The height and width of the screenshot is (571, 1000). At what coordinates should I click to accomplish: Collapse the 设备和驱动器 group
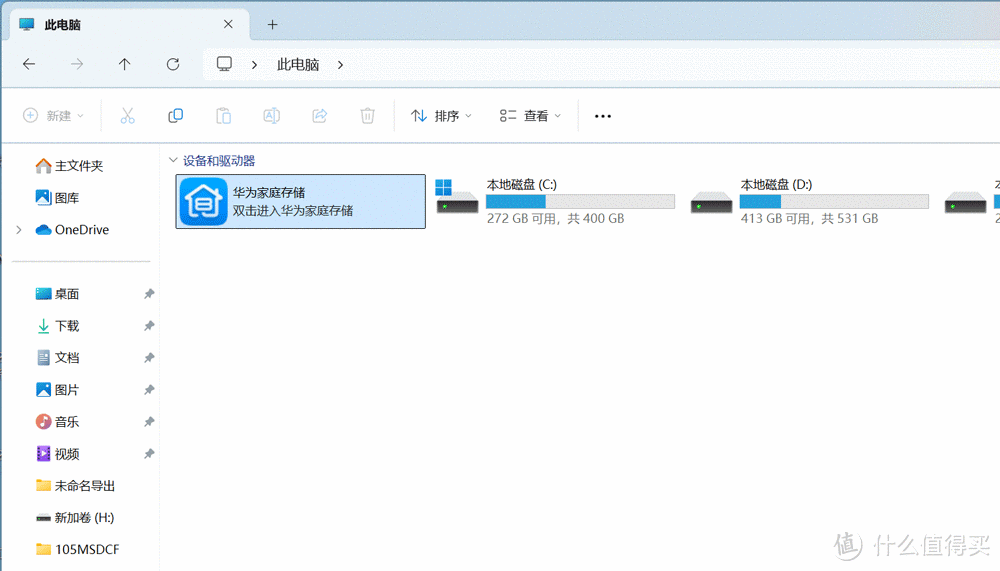coord(173,160)
